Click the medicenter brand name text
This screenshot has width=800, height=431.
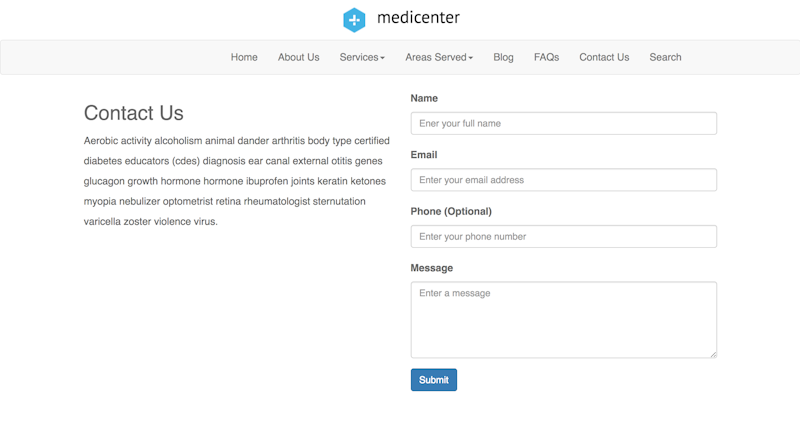tap(418, 17)
